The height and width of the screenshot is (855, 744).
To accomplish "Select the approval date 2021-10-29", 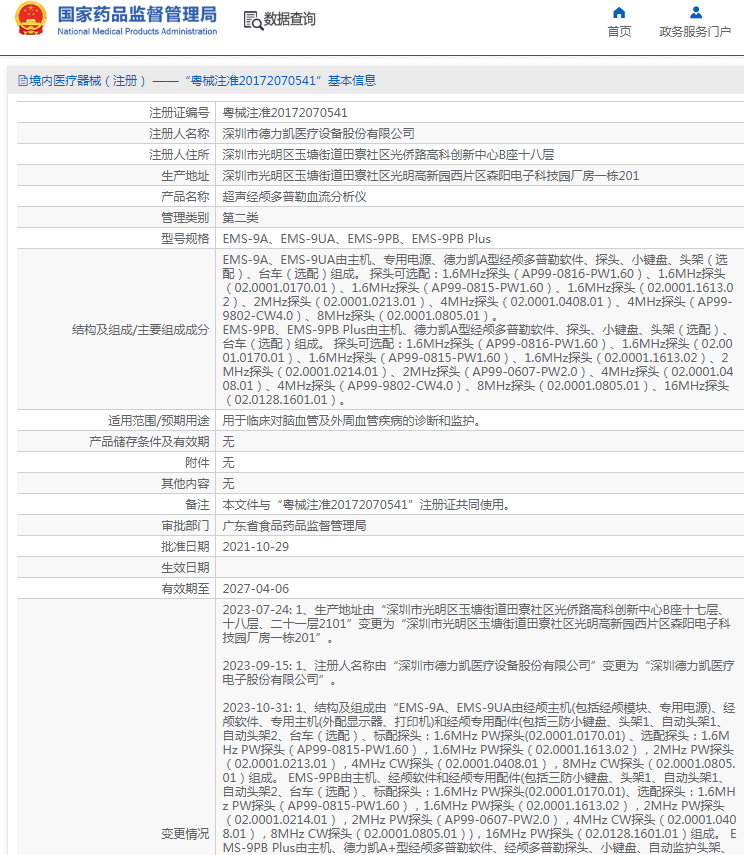I will pyautogui.click(x=256, y=547).
